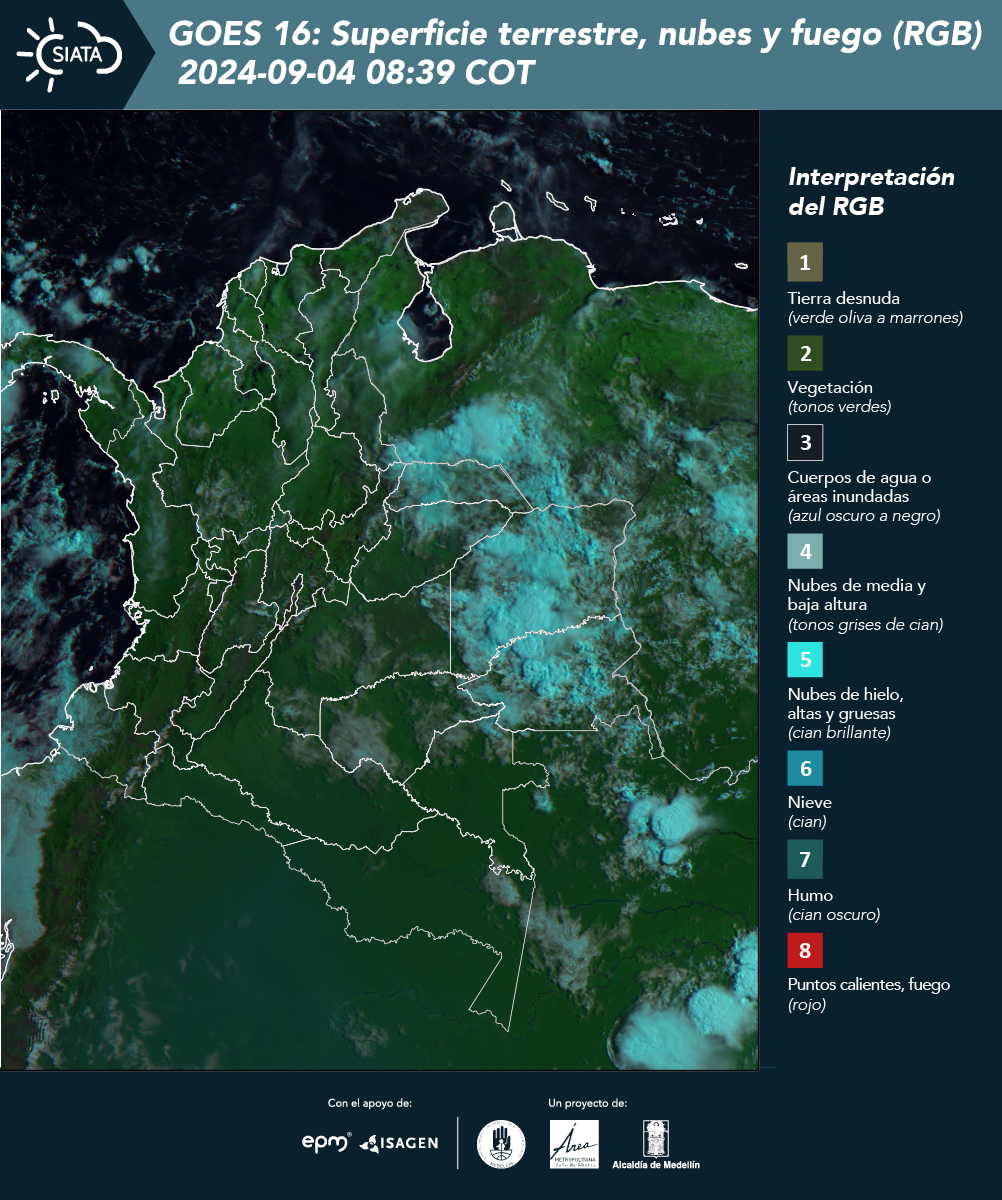Viewport: 1002px width, 1200px height.
Task: Click the 'Interpretación del RGB' heading
Action: [871, 192]
